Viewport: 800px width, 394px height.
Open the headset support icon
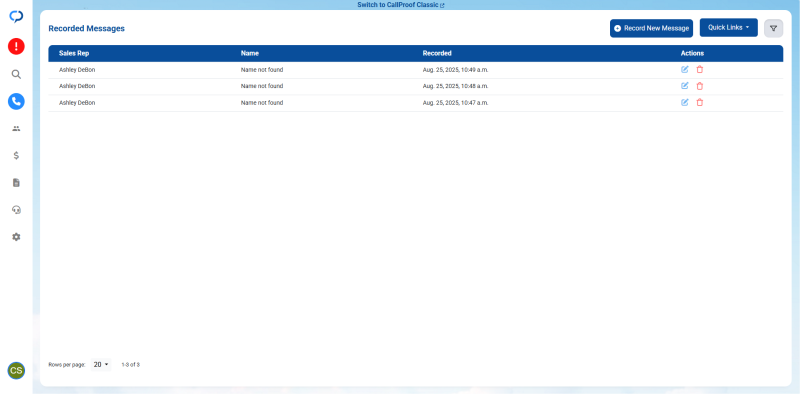(16, 210)
